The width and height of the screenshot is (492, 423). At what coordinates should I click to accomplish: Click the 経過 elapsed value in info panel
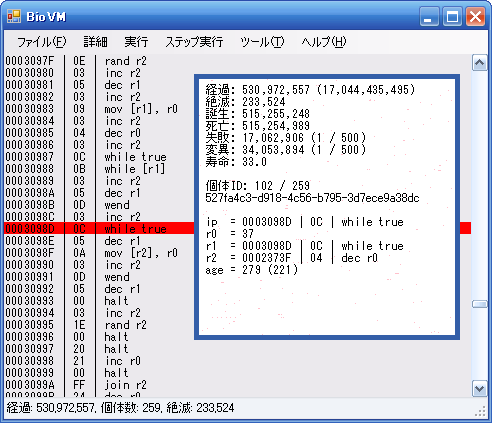tap(310, 90)
